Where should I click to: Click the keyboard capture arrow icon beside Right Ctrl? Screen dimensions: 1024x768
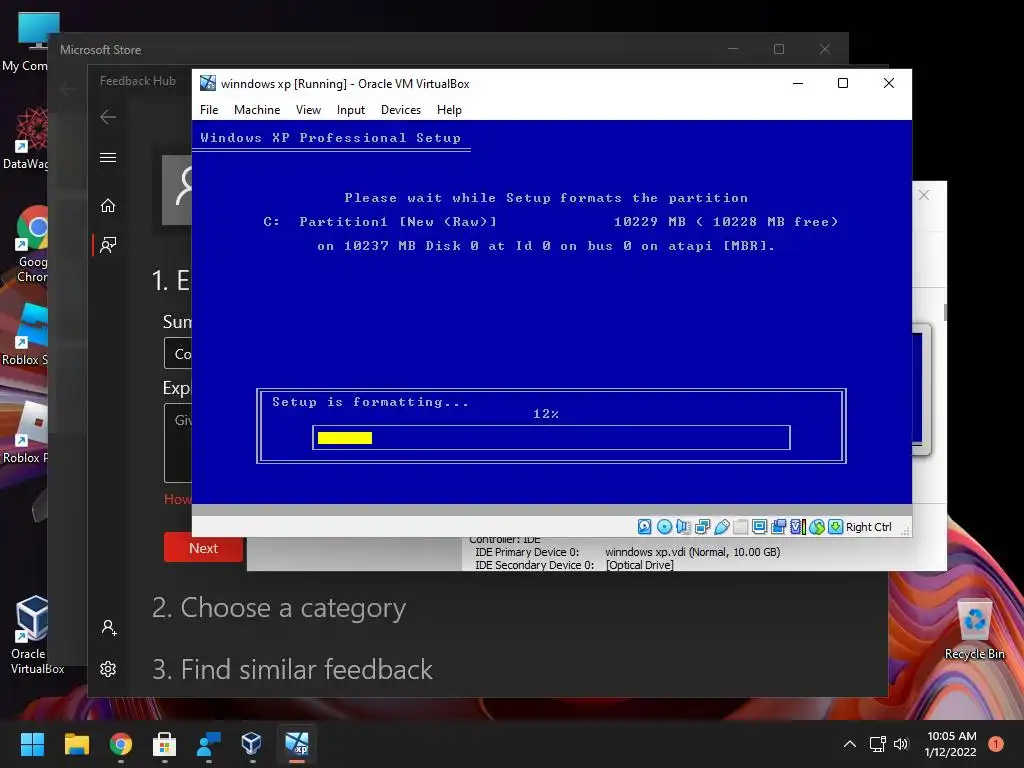(x=835, y=527)
